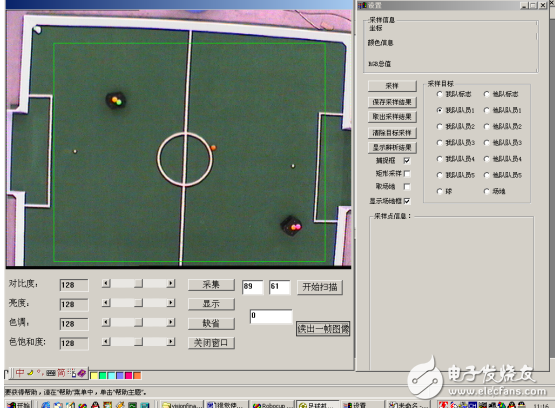The height and width of the screenshot is (408, 555).
Task: Click the IME moon half-width icon
Action: tap(30, 373)
